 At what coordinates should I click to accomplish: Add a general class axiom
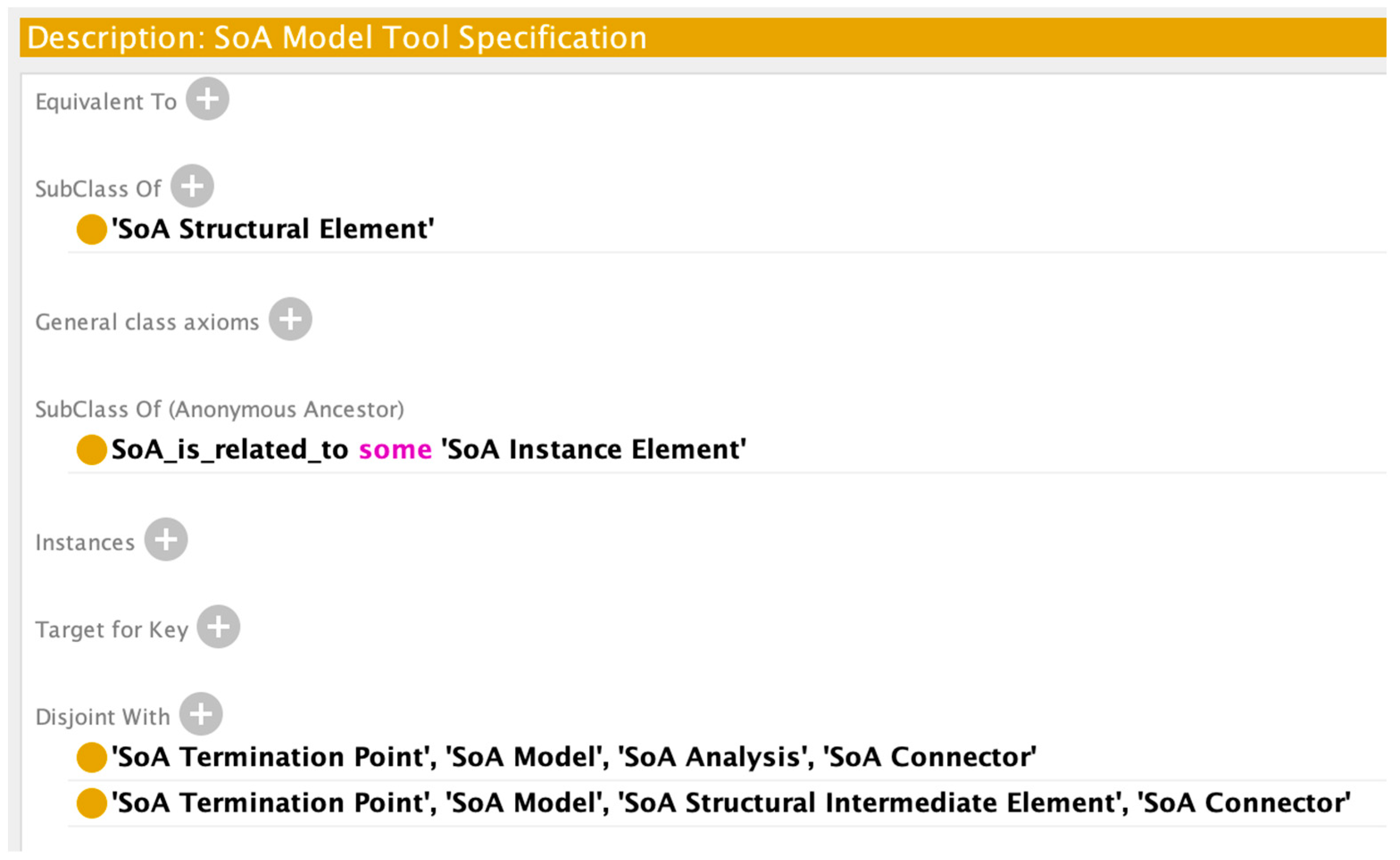point(290,319)
